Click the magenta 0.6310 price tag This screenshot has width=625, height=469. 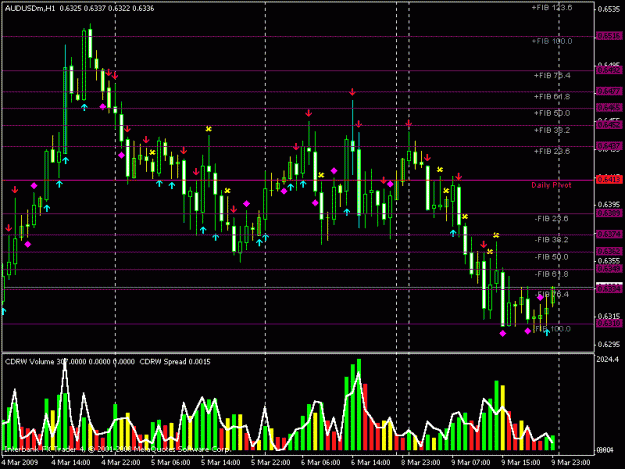(609, 323)
